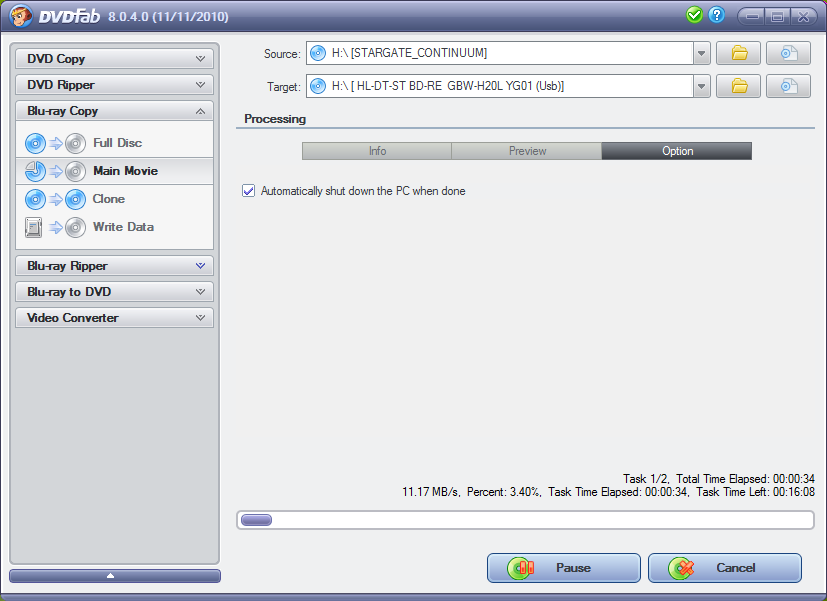Click the Percent: 3.40% text
The height and width of the screenshot is (601, 827).
coord(503,492)
